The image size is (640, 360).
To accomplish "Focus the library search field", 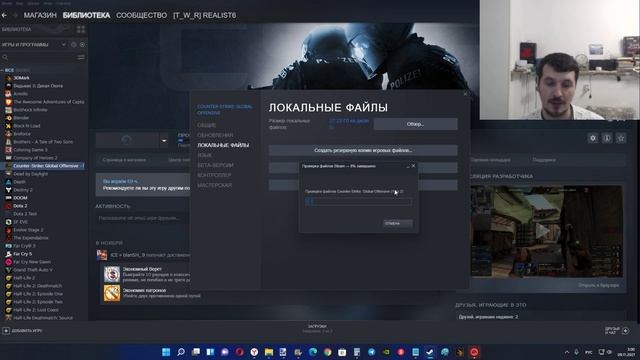I will click(x=39, y=57).
